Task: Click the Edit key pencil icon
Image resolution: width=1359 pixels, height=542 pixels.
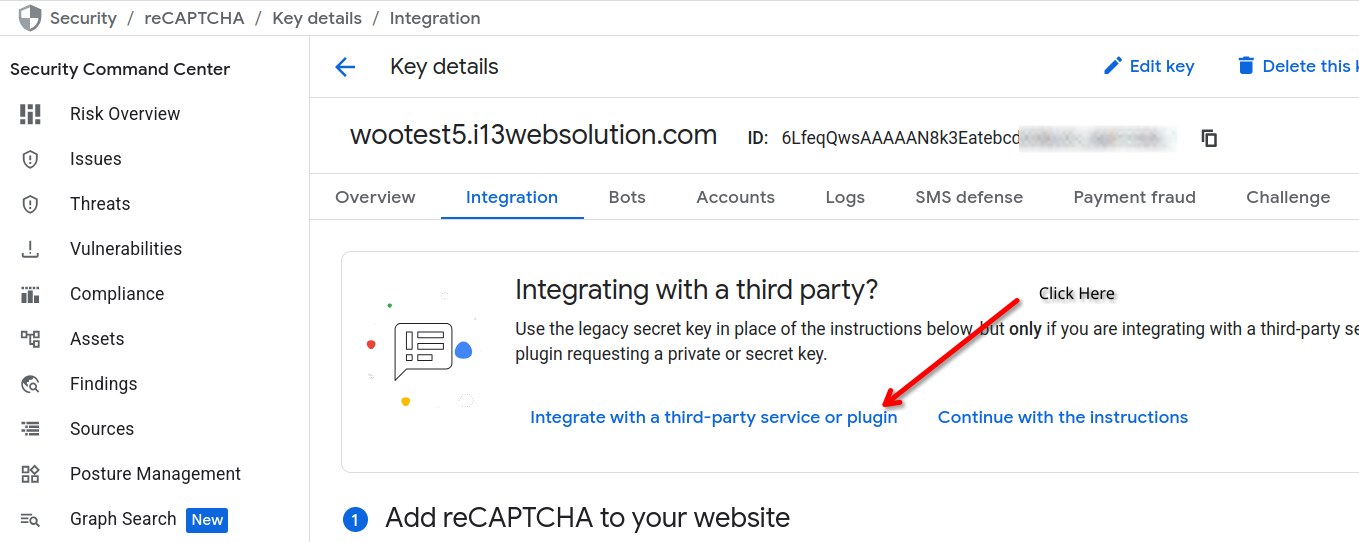Action: tap(1112, 66)
